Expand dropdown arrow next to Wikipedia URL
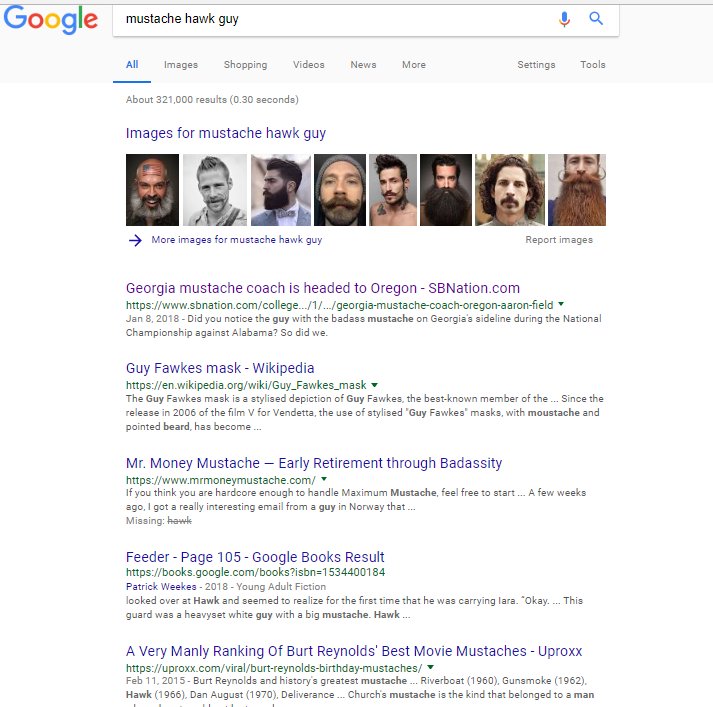This screenshot has width=713, height=707. click(x=375, y=385)
